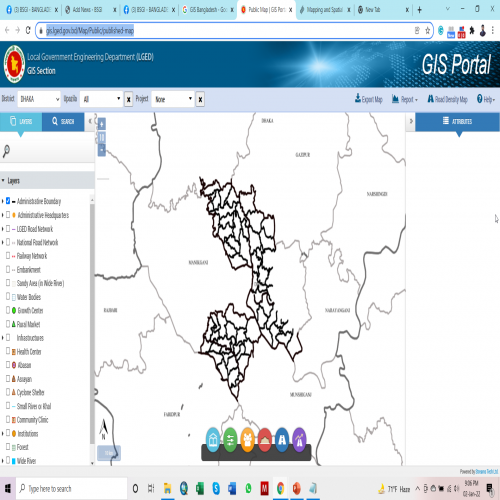Click the purple road growth chart icon

(x=299, y=440)
